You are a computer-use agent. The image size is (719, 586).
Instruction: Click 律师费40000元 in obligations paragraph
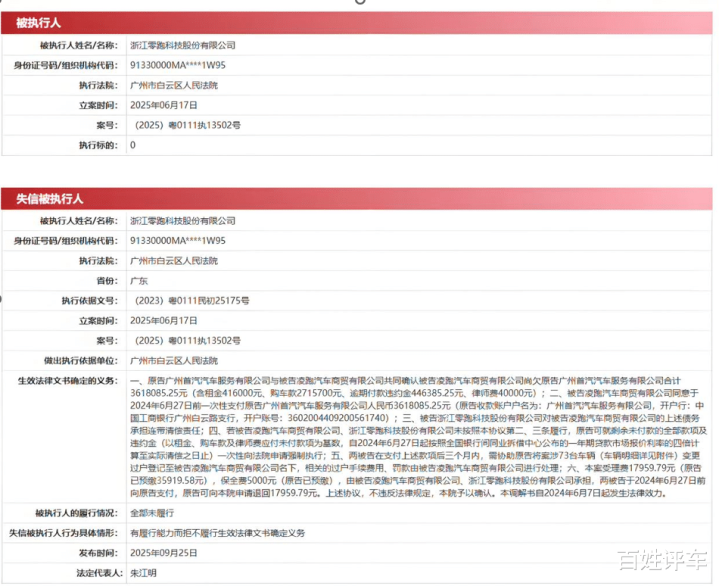coord(502,393)
